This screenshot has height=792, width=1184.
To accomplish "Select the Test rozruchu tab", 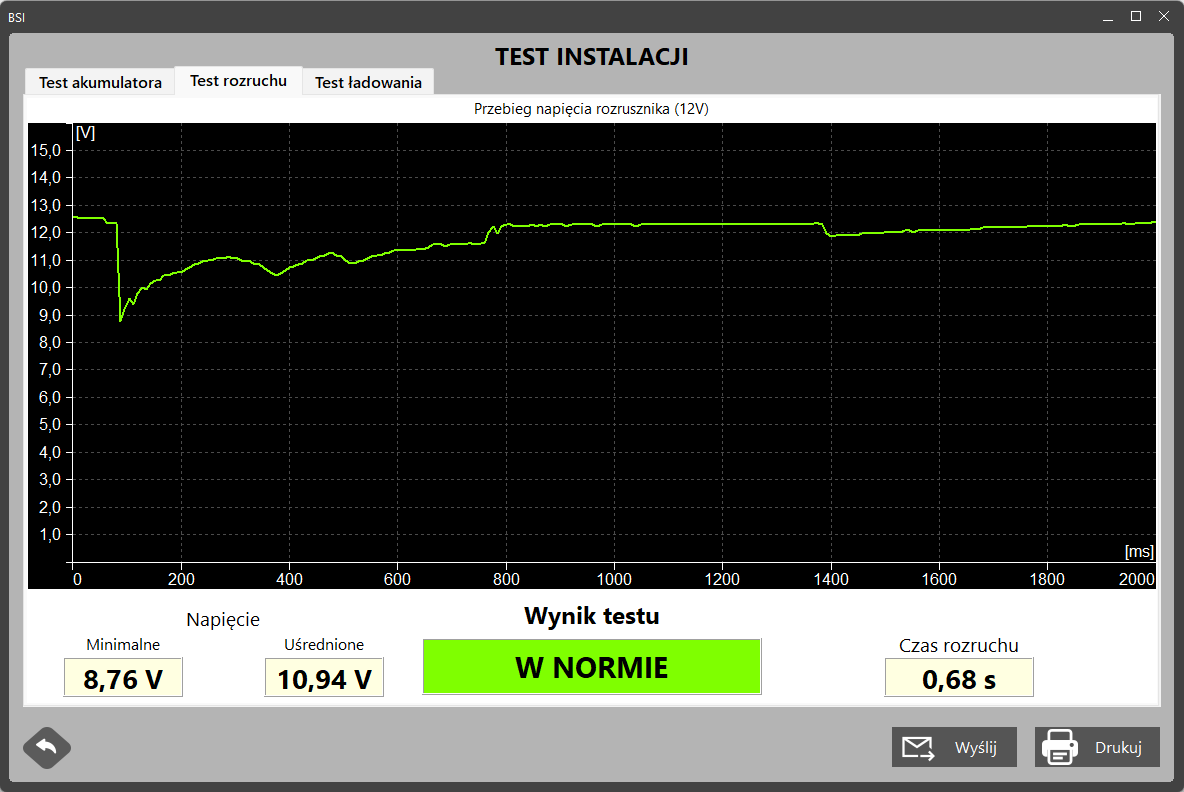I will click(238, 80).
